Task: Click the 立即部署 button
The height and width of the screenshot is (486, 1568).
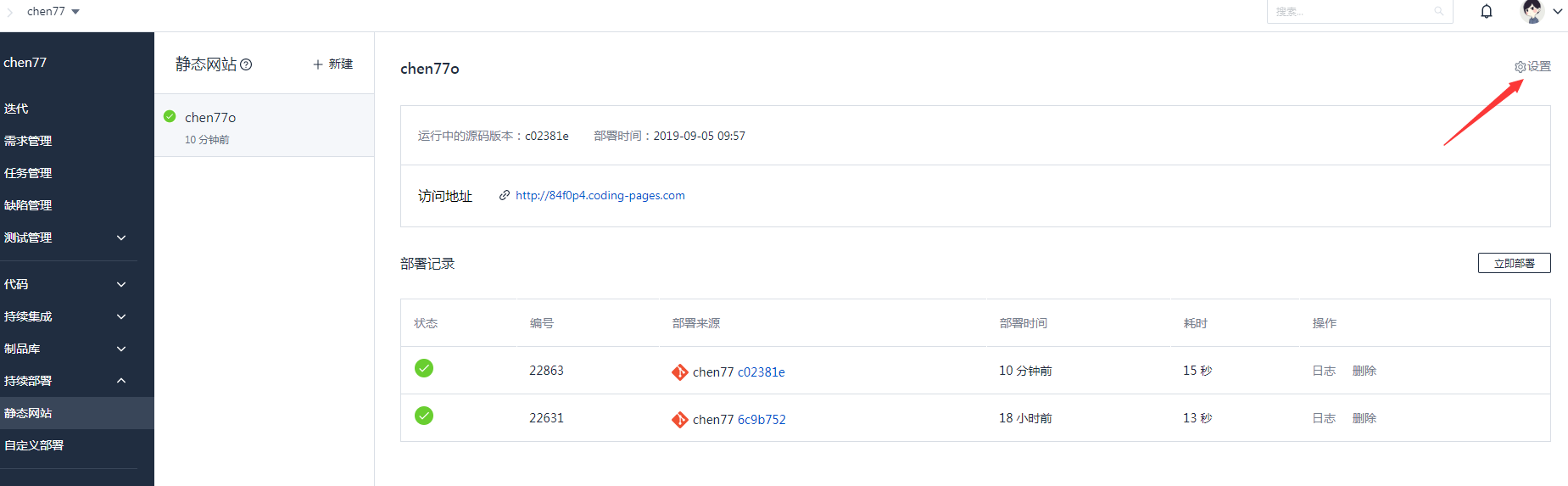Action: 1514,263
